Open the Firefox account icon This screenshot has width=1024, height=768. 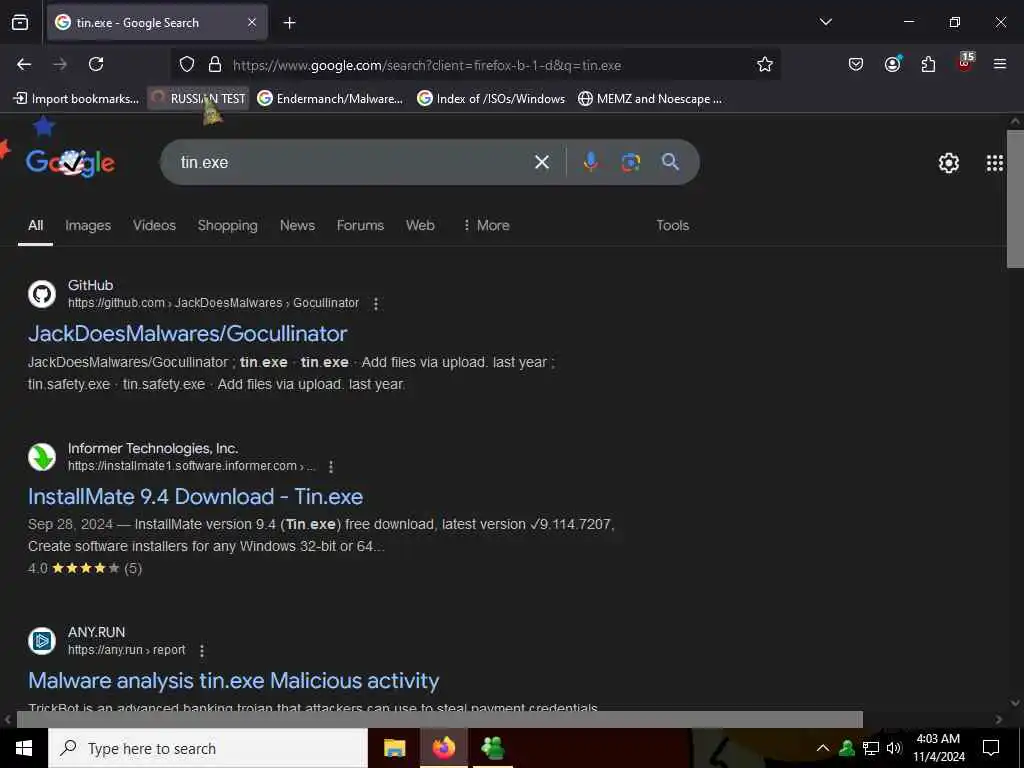pos(892,64)
